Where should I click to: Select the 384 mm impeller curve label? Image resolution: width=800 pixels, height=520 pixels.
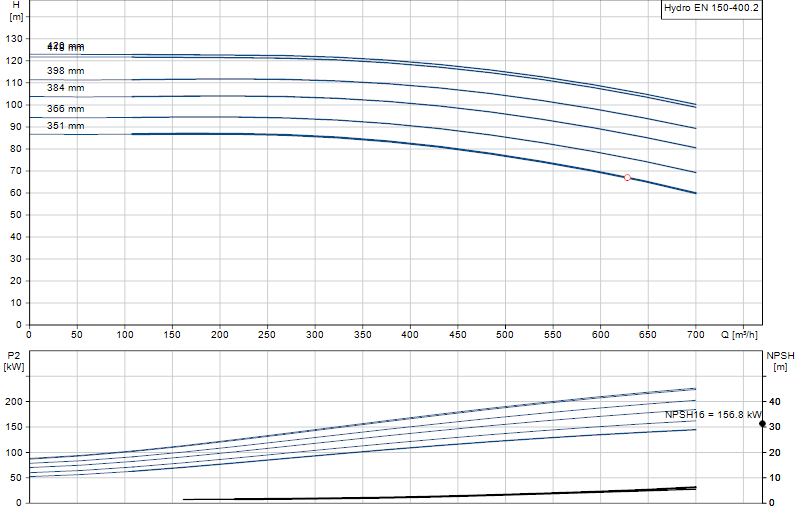[x=65, y=88]
